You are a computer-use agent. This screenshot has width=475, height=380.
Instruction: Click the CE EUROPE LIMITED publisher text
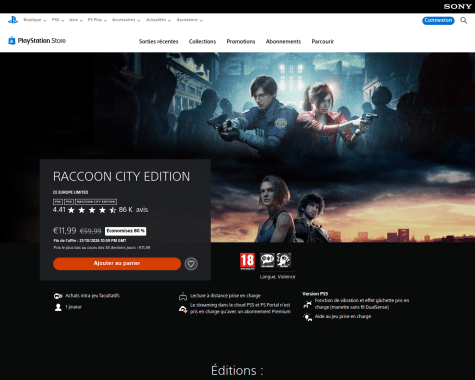[x=70, y=192]
